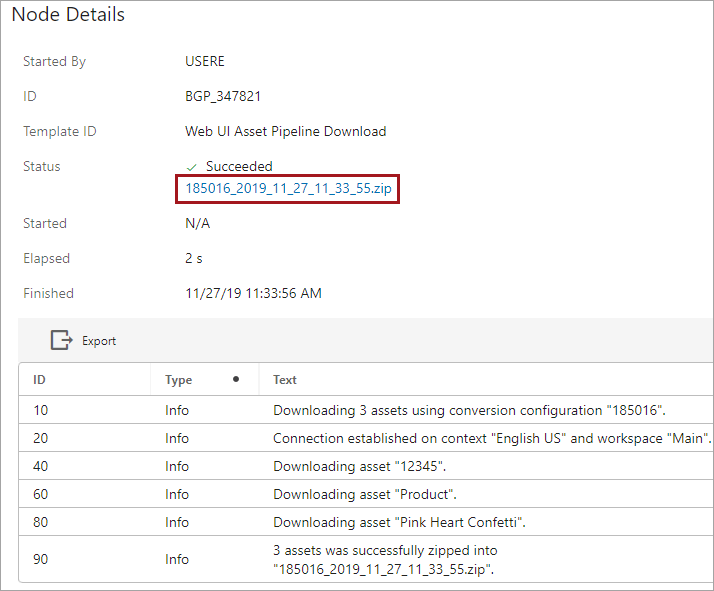Click the 'Web UI Asset Pipeline Download' template value
Image resolution: width=714 pixels, height=591 pixels.
point(285,132)
